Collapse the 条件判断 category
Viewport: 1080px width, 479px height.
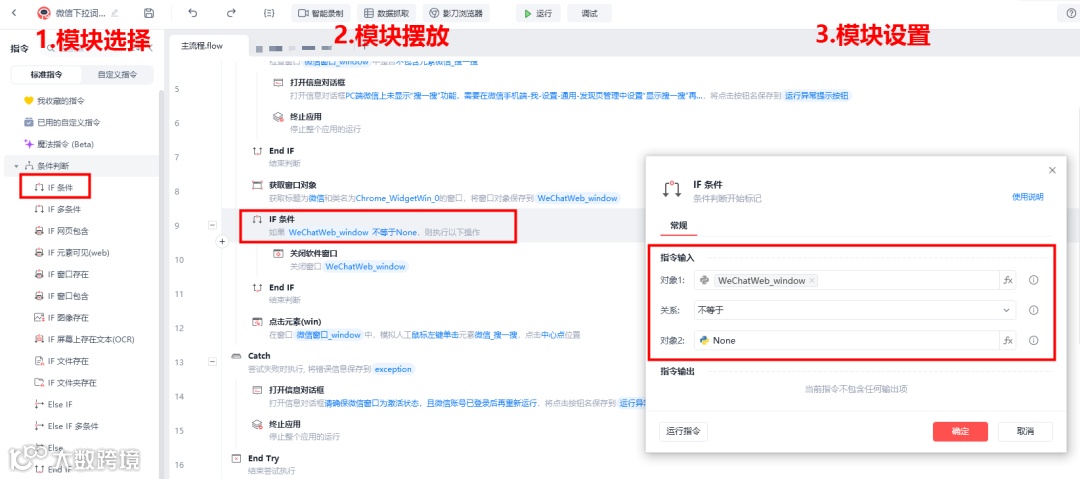pyautogui.click(x=17, y=166)
